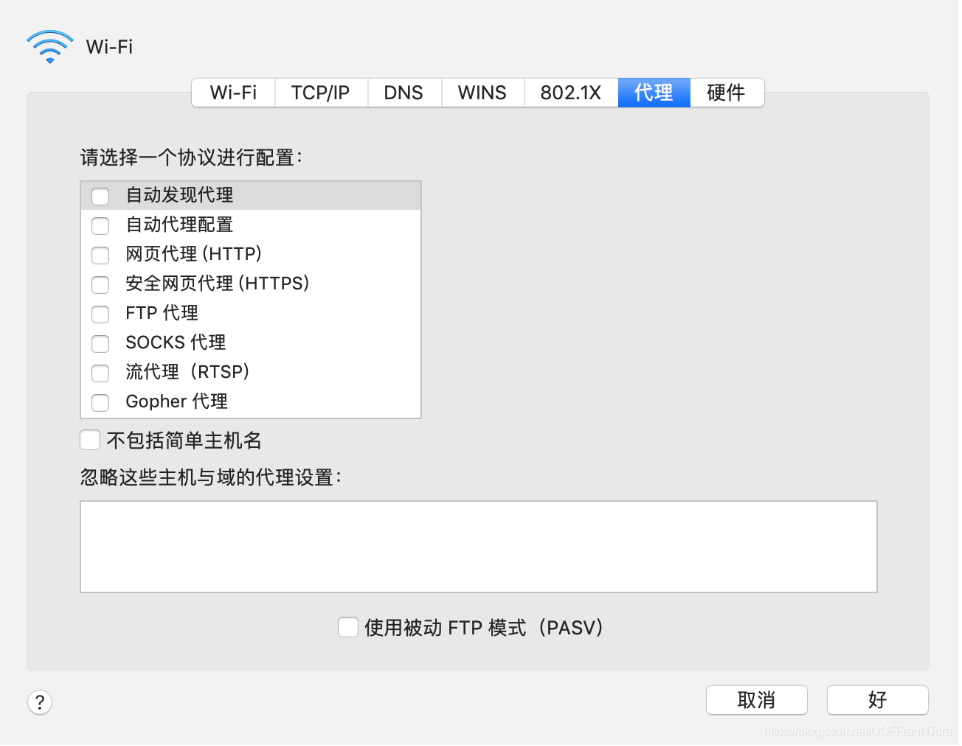Enable SOCKS 代理 checkbox
The width and height of the screenshot is (962, 746).
point(100,344)
